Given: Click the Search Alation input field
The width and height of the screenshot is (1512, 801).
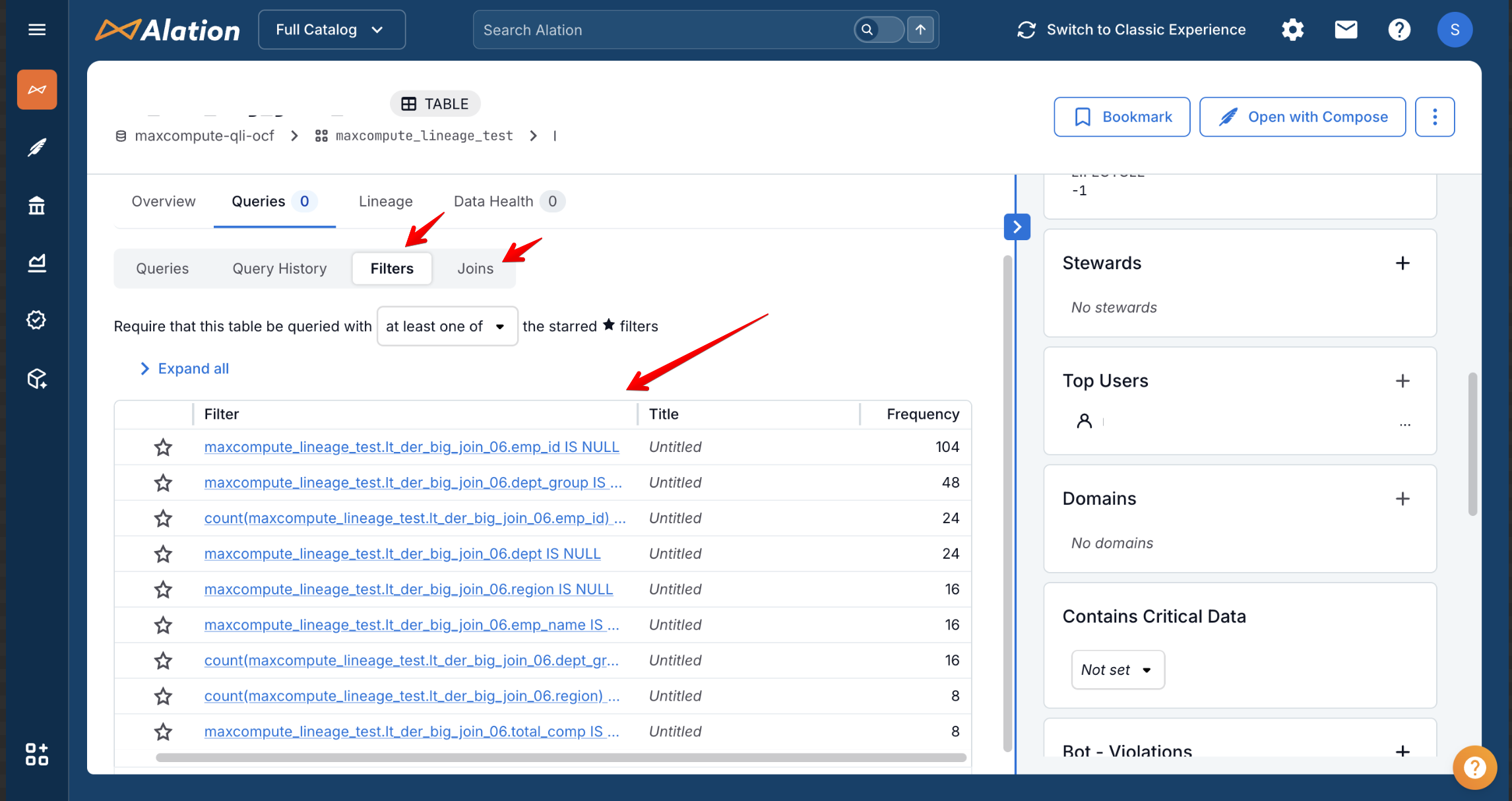Looking at the screenshot, I should [660, 30].
